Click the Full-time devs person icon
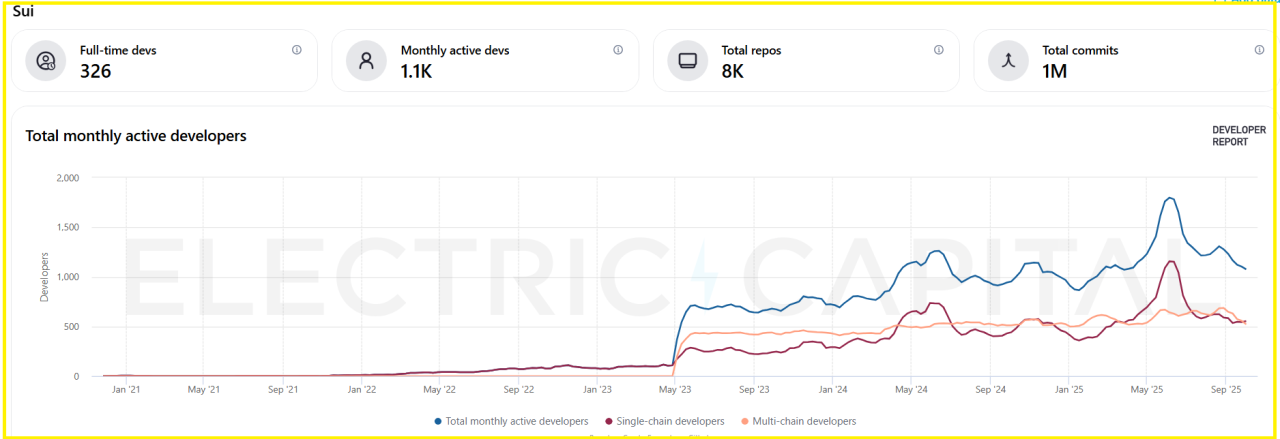Image resolution: width=1280 pixels, height=439 pixels. pyautogui.click(x=46, y=60)
